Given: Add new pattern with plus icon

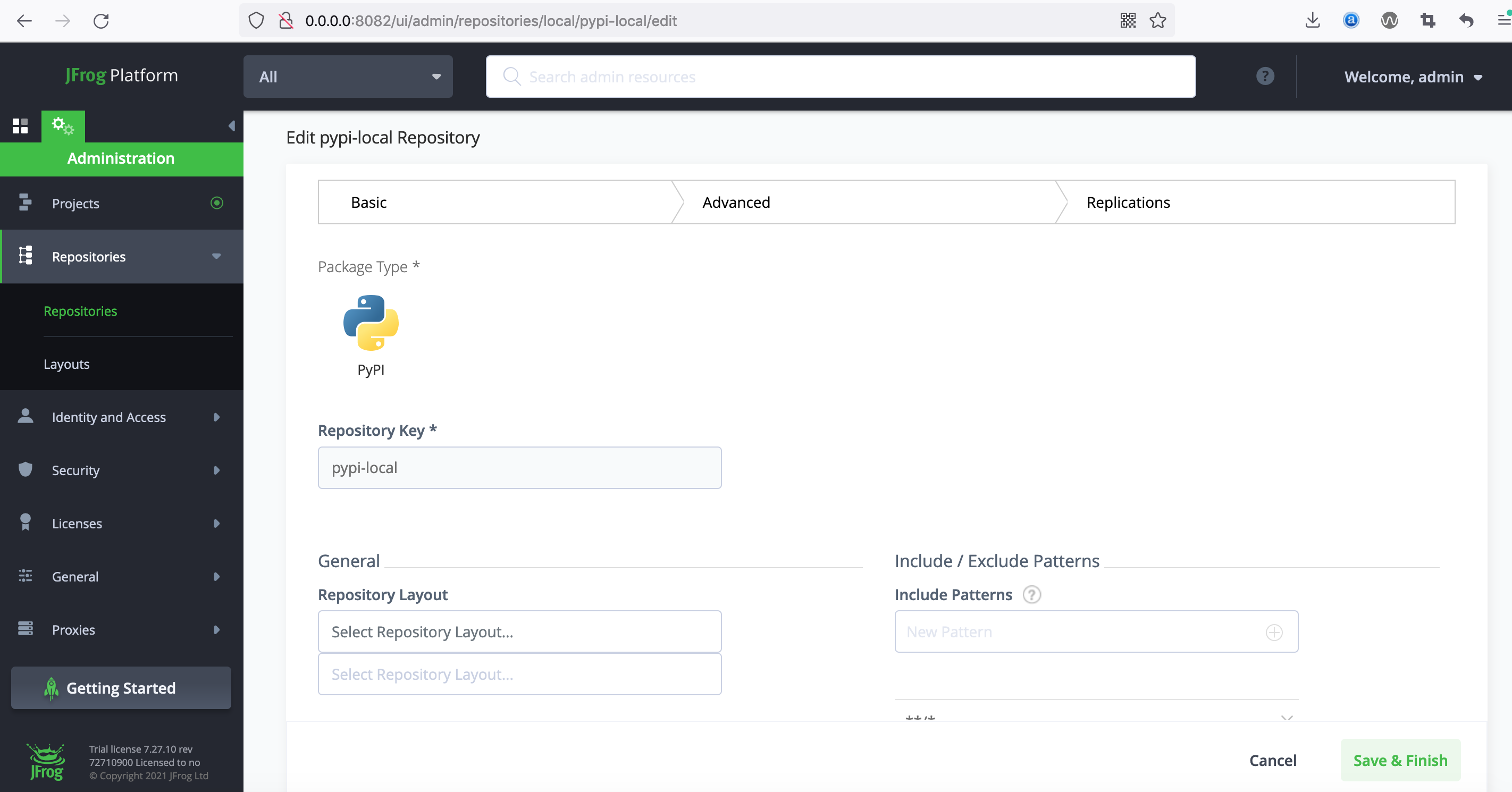Looking at the screenshot, I should pyautogui.click(x=1274, y=633).
